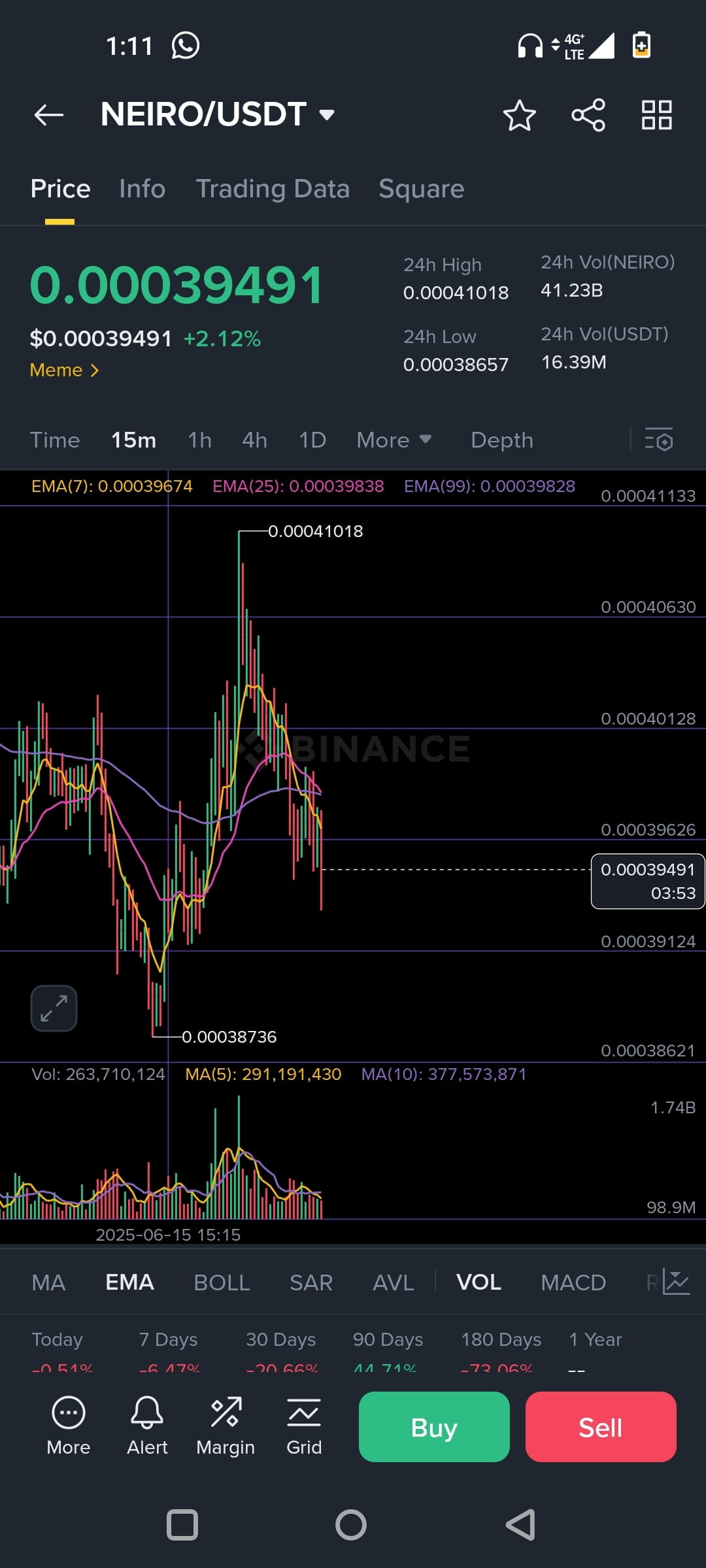The width and height of the screenshot is (706, 1568).
Task: Tap the chart high marker 0.00041018
Action: [x=315, y=531]
